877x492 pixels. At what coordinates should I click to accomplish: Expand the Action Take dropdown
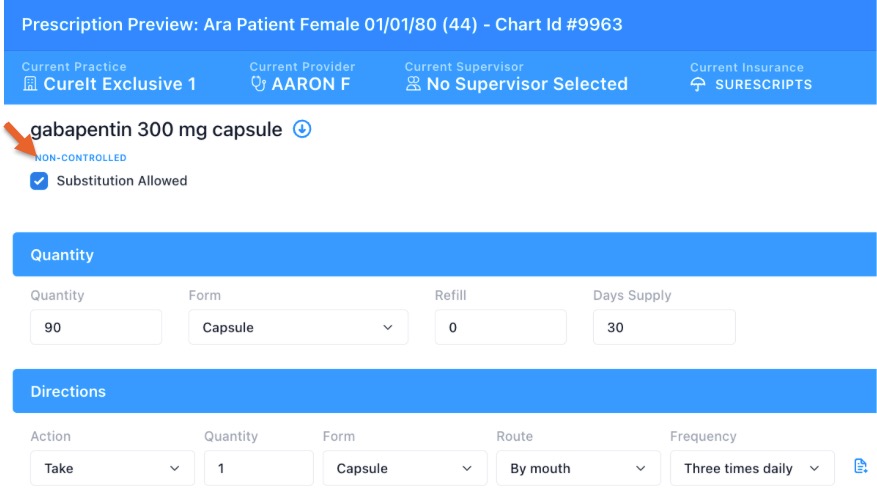112,468
